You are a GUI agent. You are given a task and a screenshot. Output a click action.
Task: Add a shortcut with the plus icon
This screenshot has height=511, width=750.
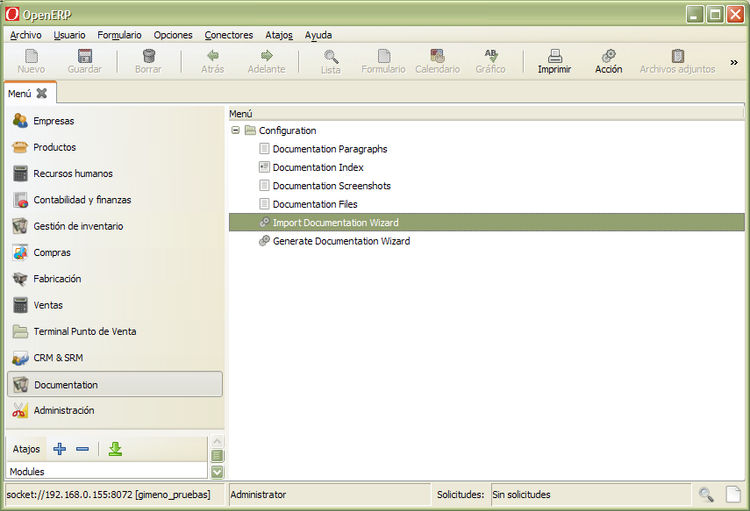[x=60, y=449]
